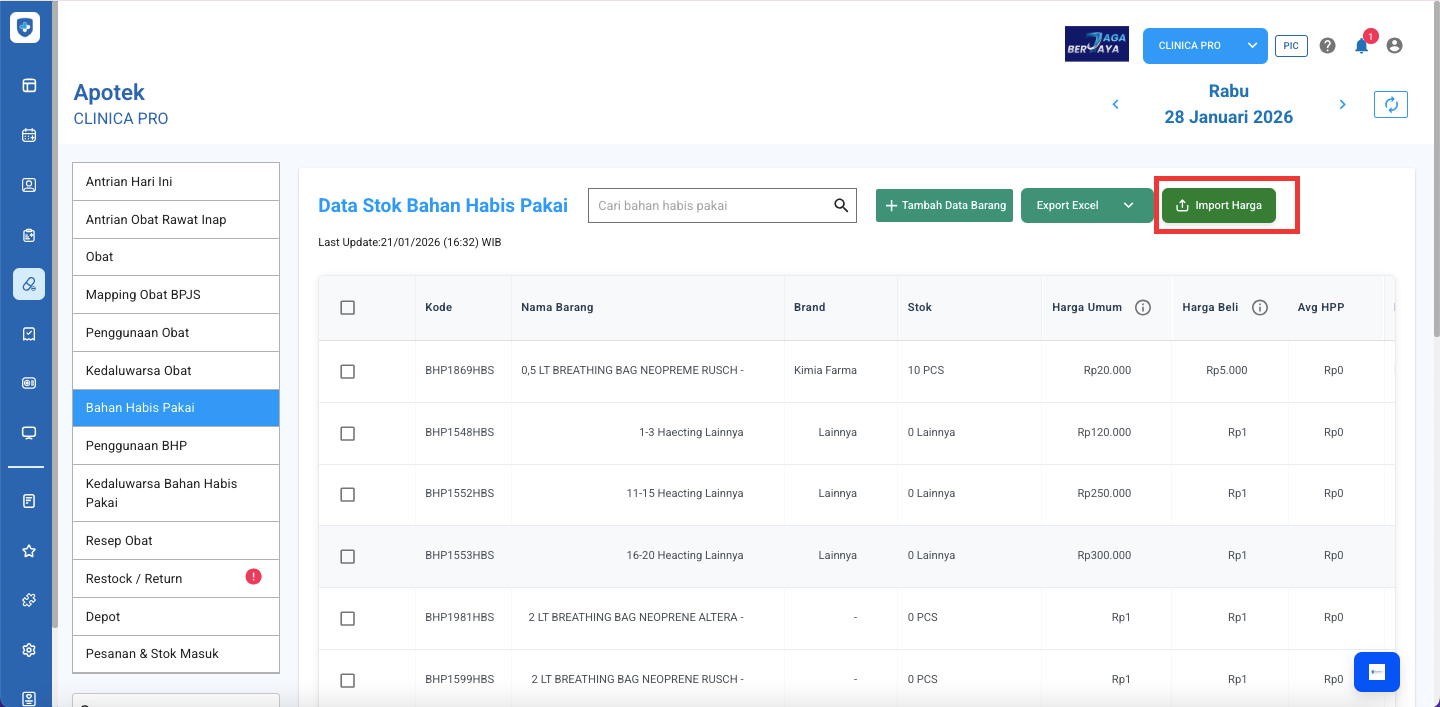Toggle the select-all checkbox in table header
The height and width of the screenshot is (707, 1440).
point(347,308)
